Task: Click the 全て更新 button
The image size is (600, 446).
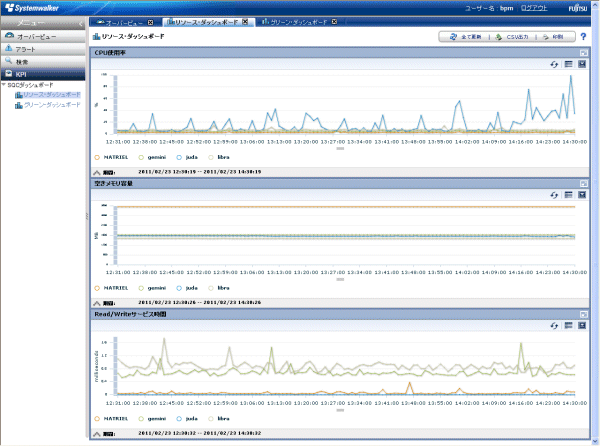Action: click(x=466, y=37)
